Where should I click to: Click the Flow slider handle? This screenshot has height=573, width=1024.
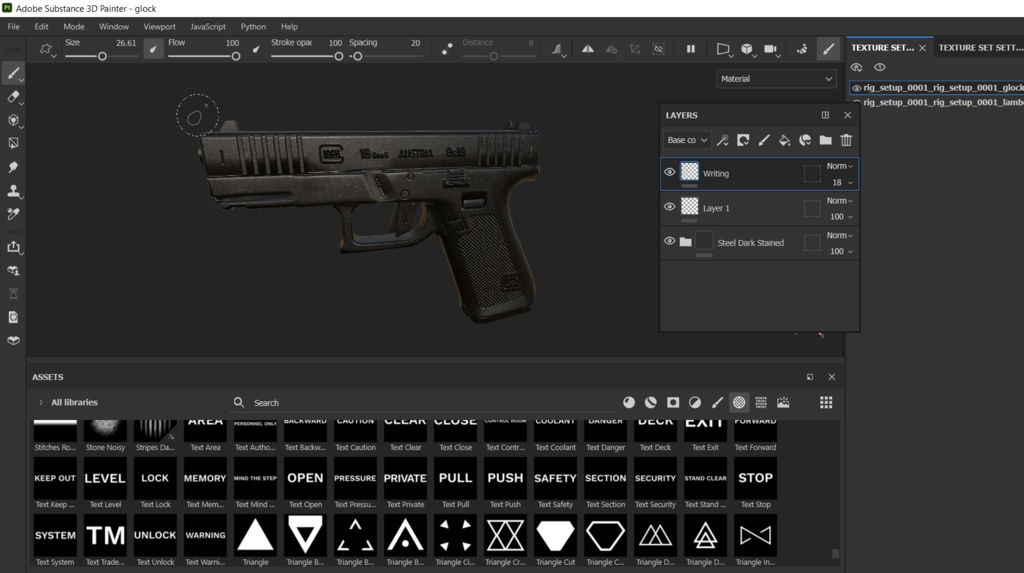click(x=236, y=57)
